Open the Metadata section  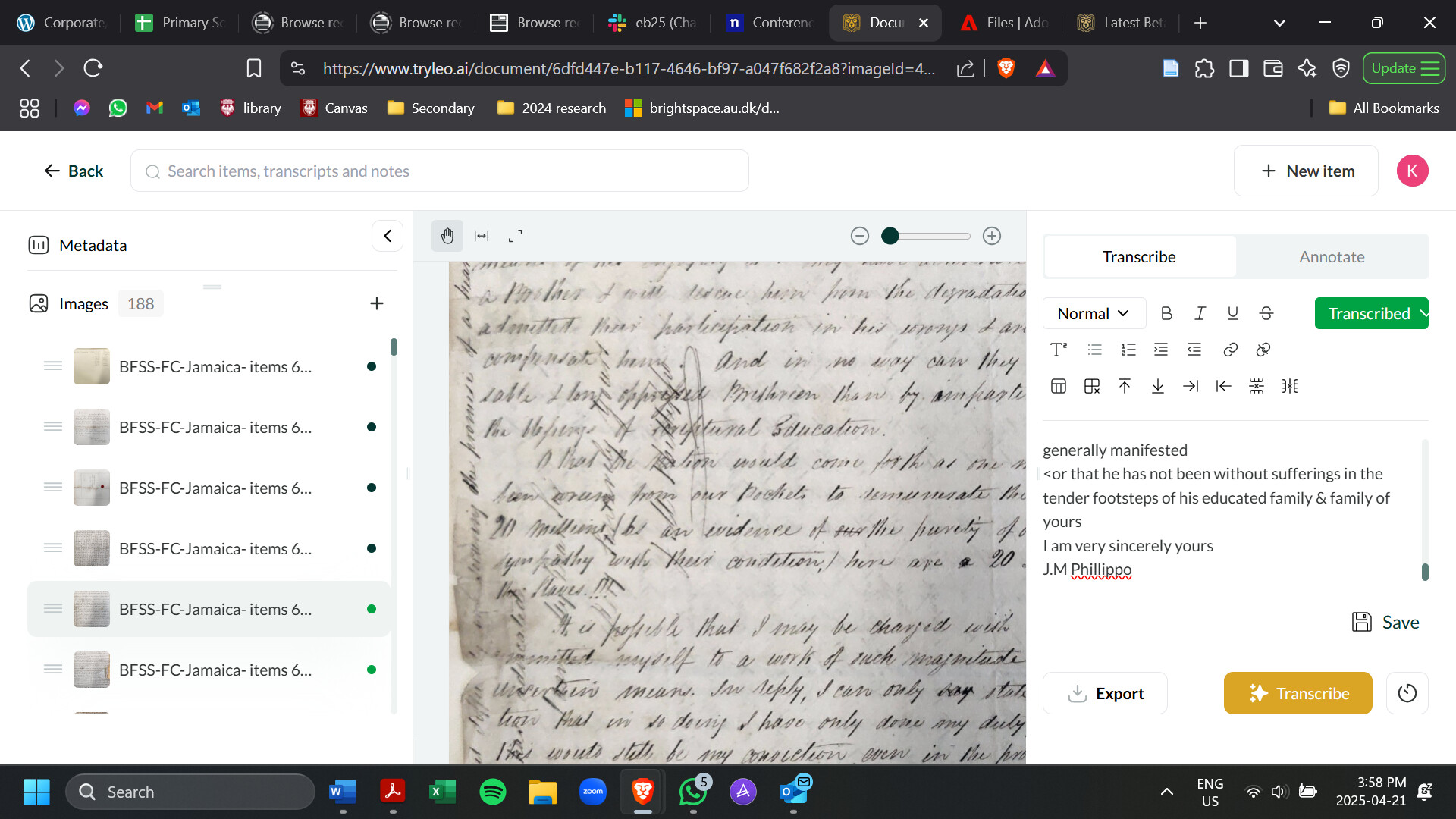pyautogui.click(x=93, y=245)
